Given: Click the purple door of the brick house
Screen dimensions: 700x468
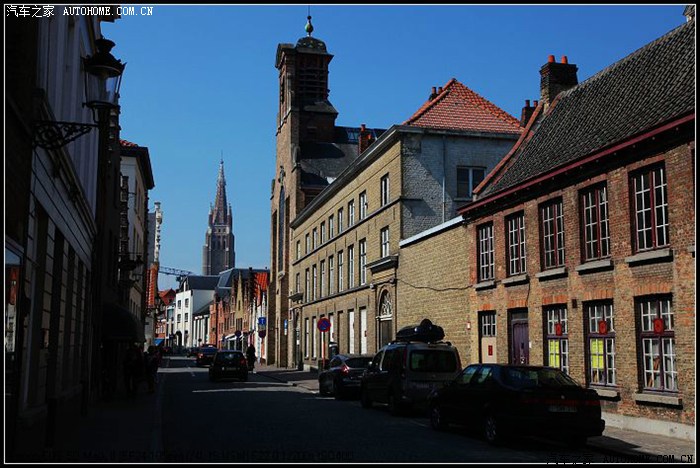Looking at the screenshot, I should (x=519, y=339).
